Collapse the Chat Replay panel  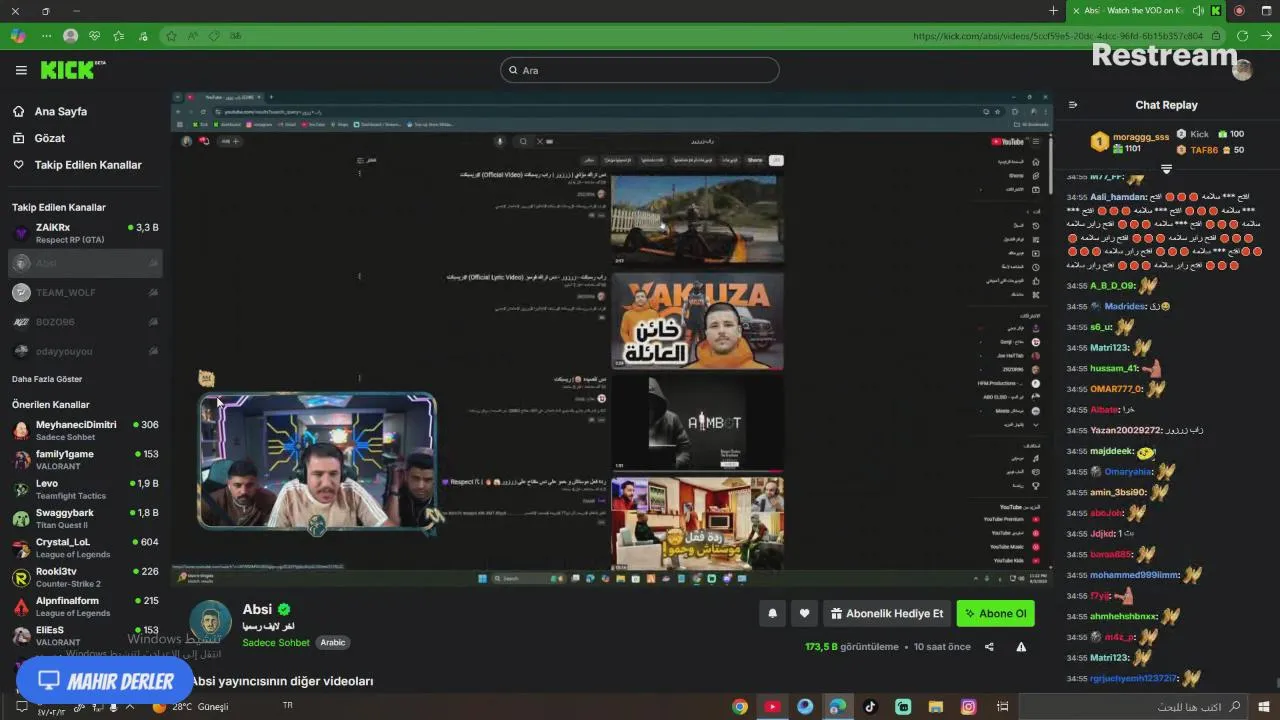coord(1073,105)
